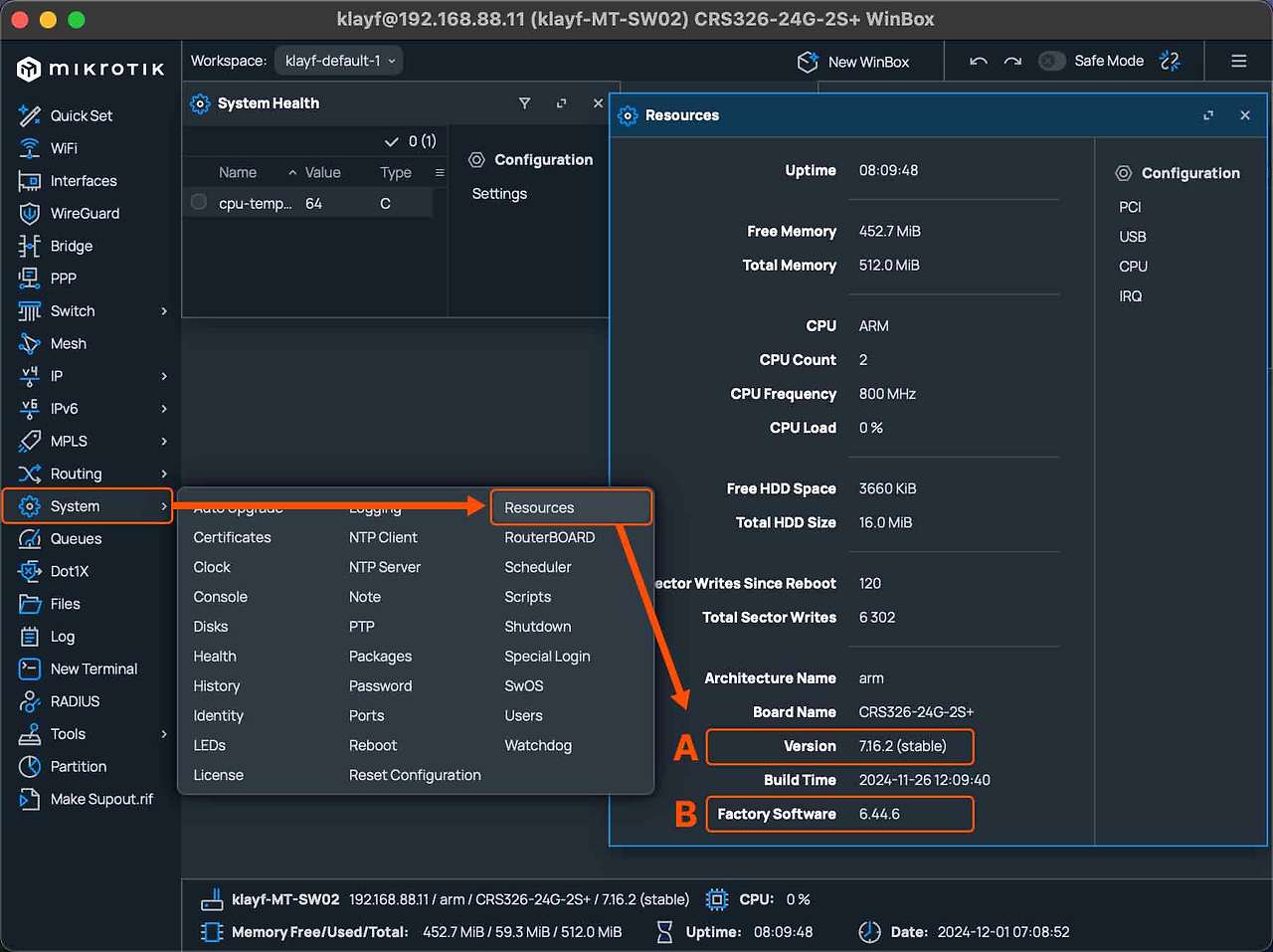The image size is (1273, 952).
Task: Select SwOS in the System menu
Action: click(524, 685)
